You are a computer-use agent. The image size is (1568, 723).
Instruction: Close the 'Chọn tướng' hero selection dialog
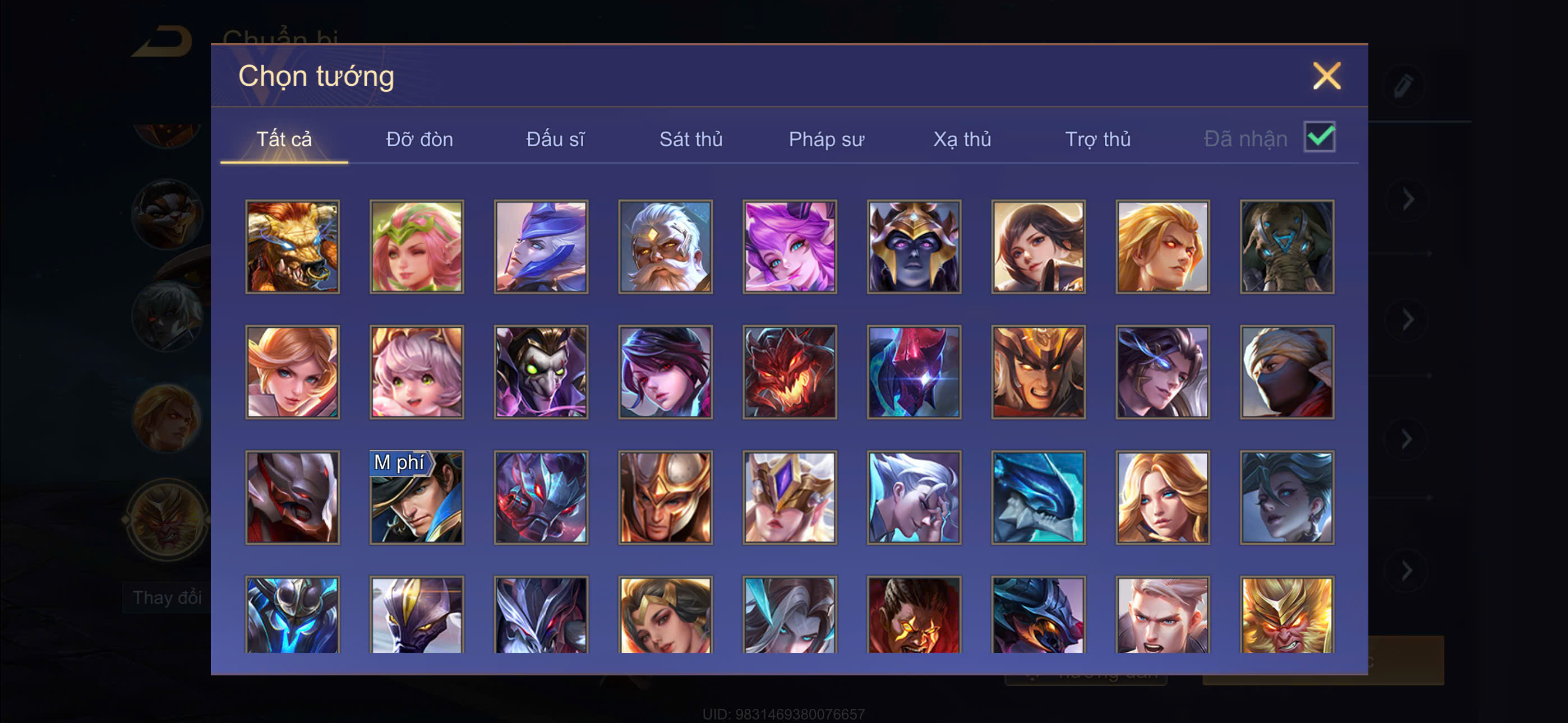coord(1326,76)
